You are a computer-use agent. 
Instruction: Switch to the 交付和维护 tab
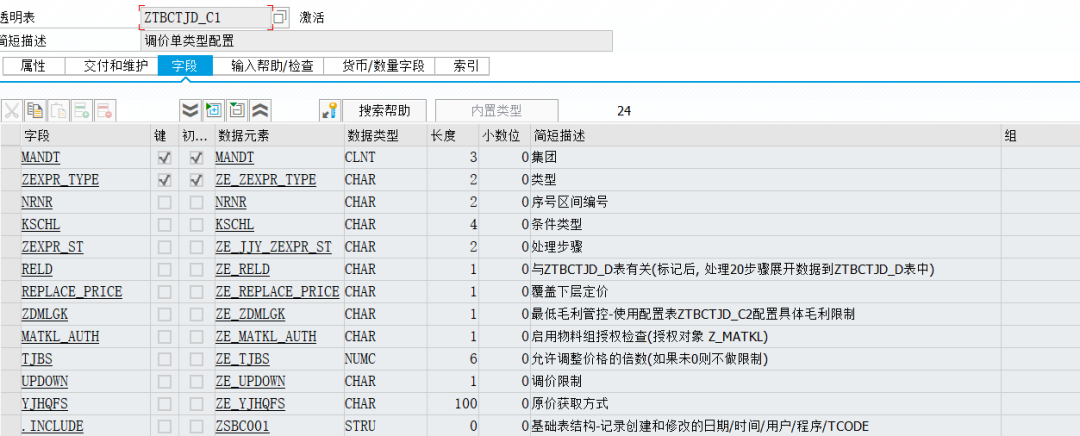112,66
